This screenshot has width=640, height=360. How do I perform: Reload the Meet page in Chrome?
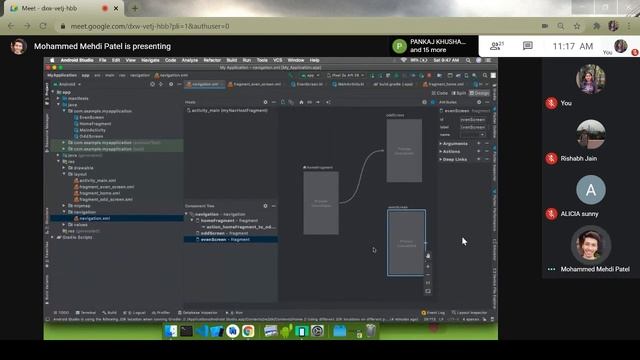click(x=43, y=26)
